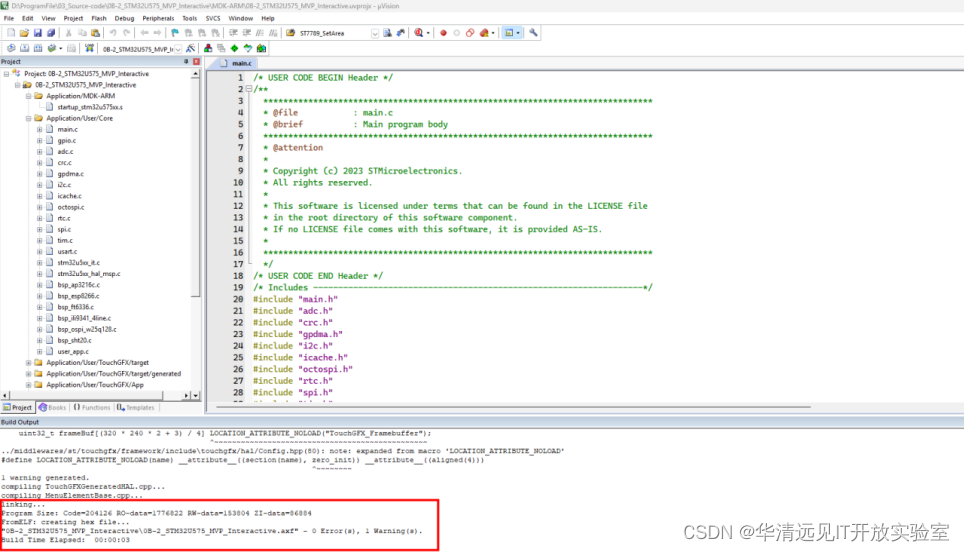Select bsp_esp8266.c in project tree
This screenshot has width=964, height=552.
coord(78,296)
